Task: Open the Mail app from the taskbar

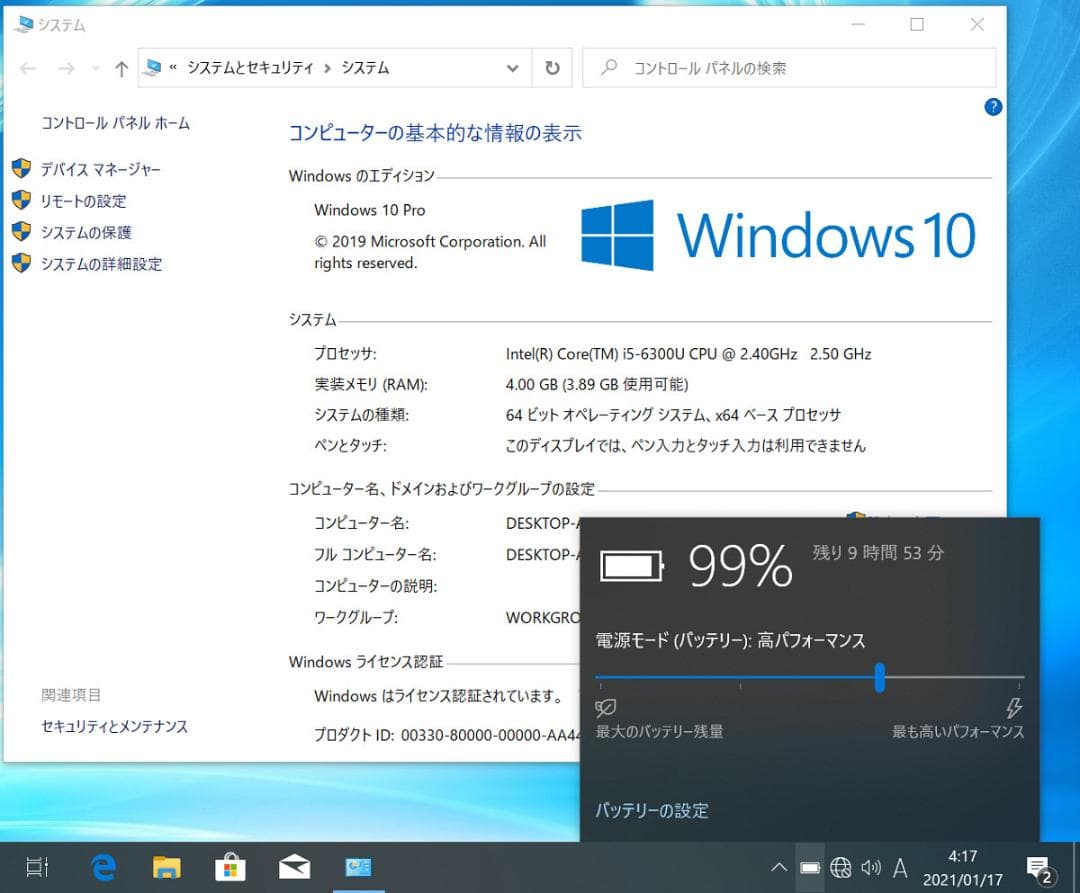Action: [x=294, y=867]
